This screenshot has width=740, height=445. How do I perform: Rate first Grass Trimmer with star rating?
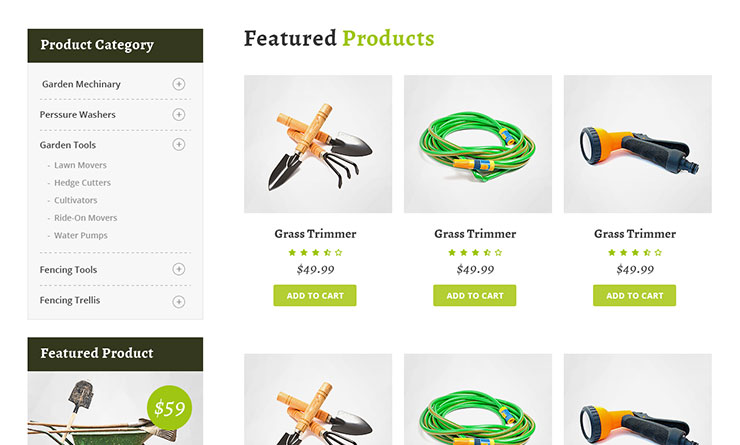315,252
